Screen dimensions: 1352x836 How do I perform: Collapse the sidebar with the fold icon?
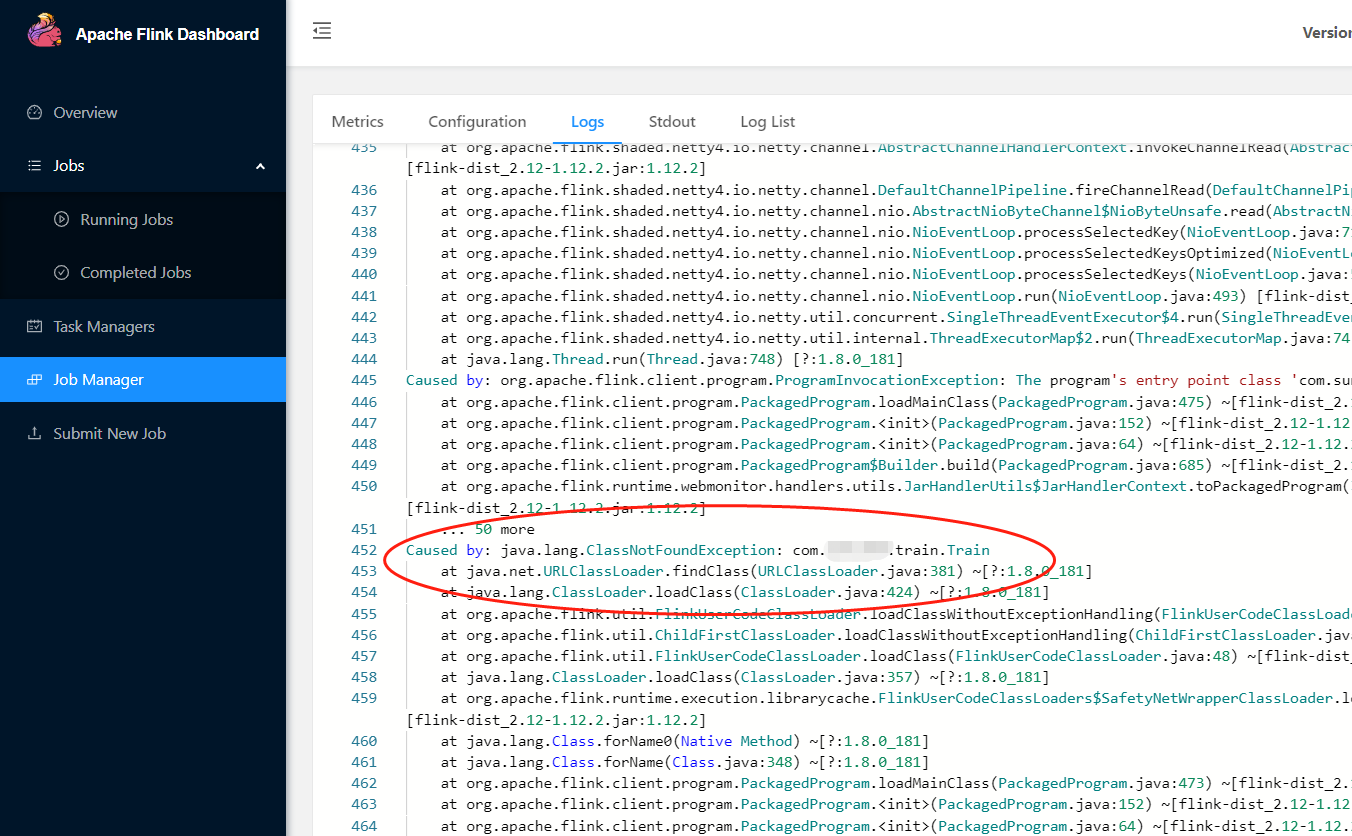(x=322, y=32)
